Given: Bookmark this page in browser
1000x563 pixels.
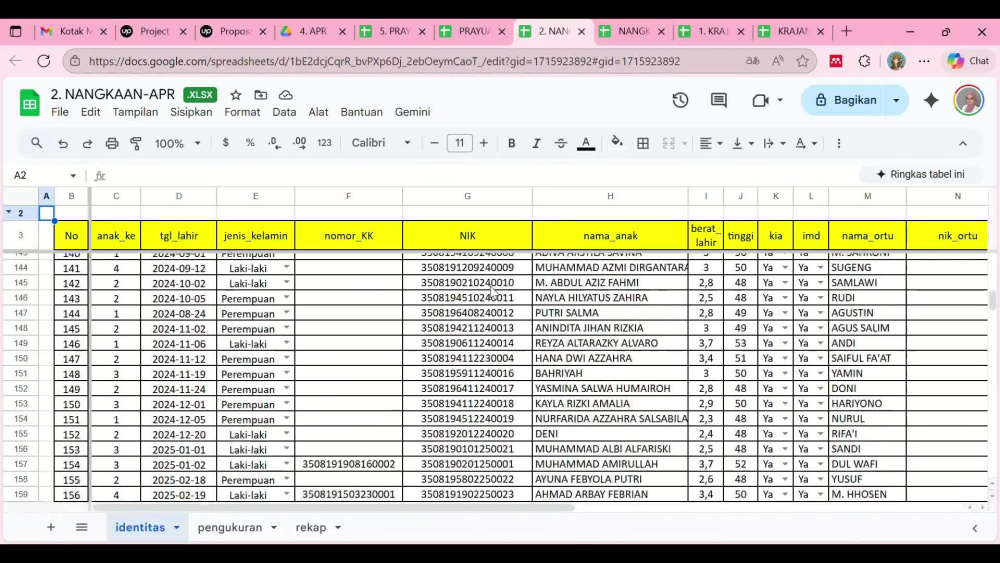Looking at the screenshot, I should click(802, 61).
